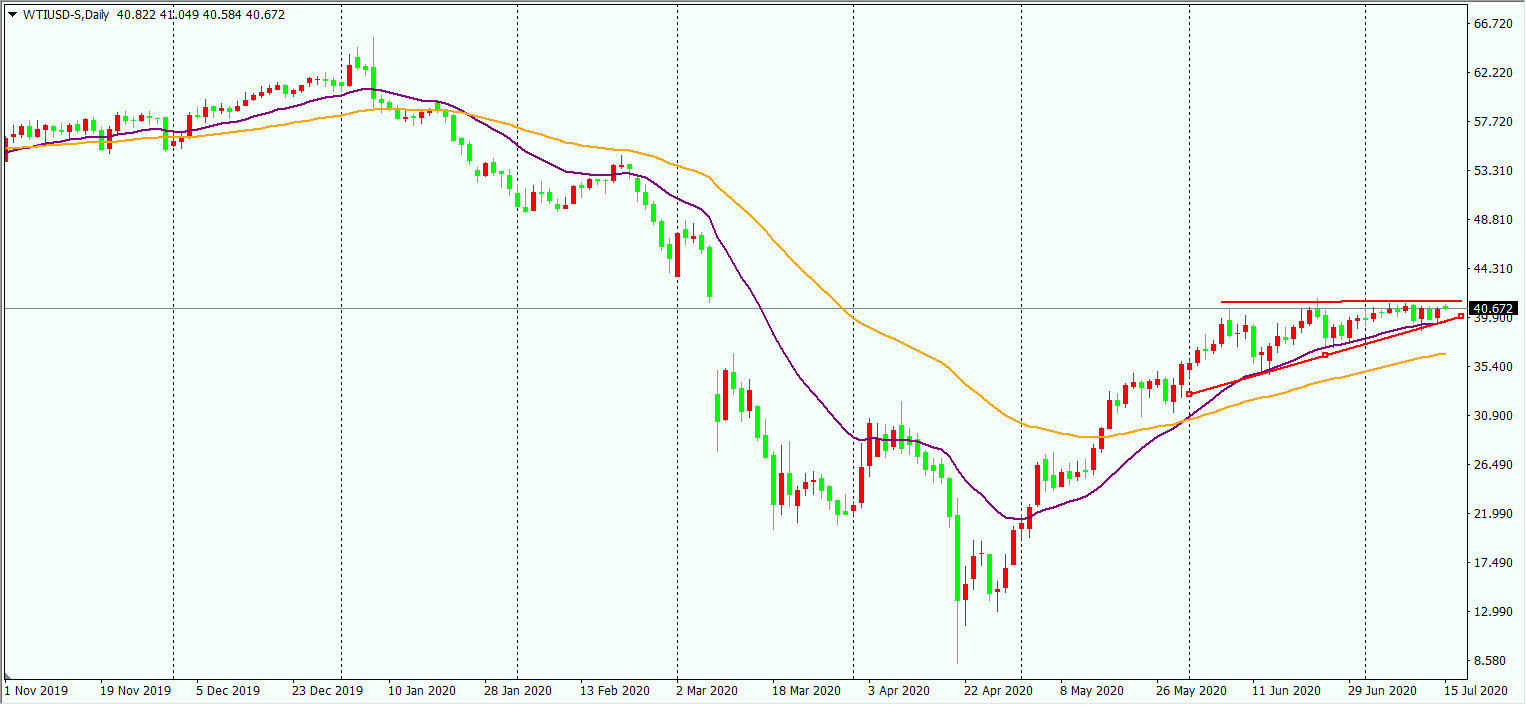This screenshot has width=1526, height=705.
Task: Click the 3 Apr 2020 date label
Action: click(898, 691)
